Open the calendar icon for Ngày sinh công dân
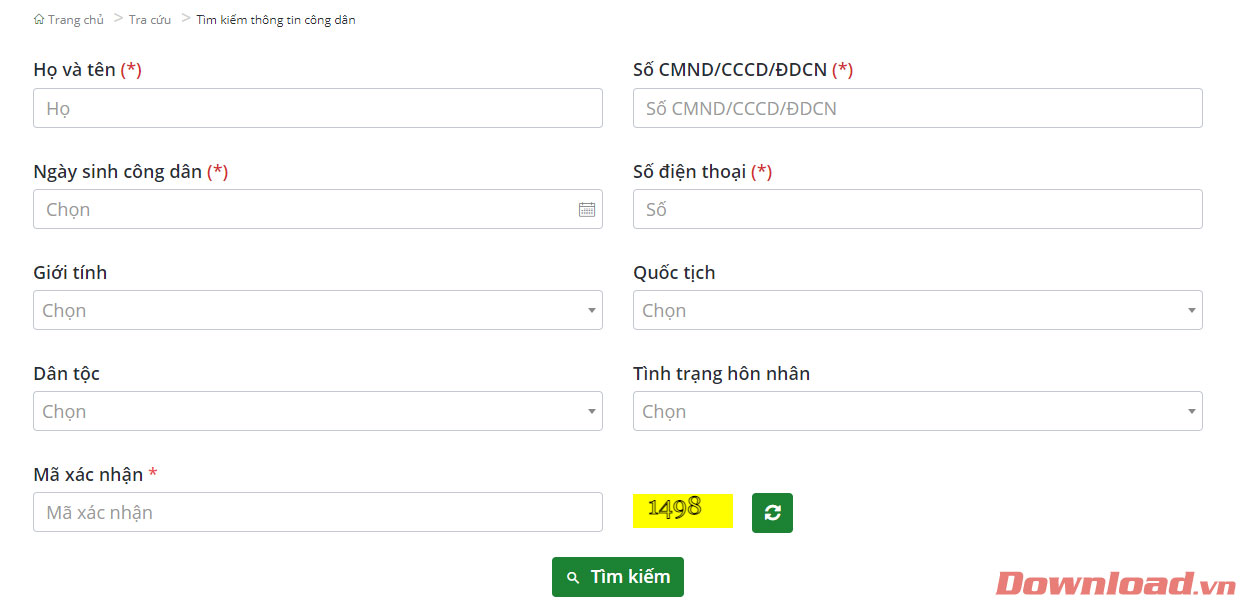 587,209
